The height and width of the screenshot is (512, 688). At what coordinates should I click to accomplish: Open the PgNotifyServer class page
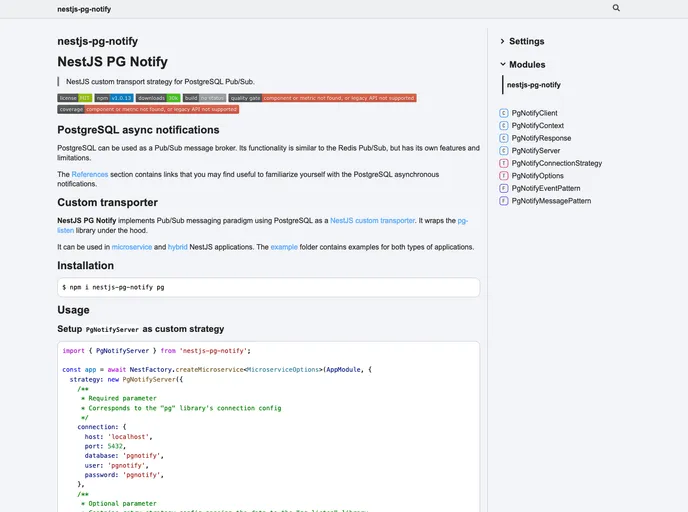536,150
